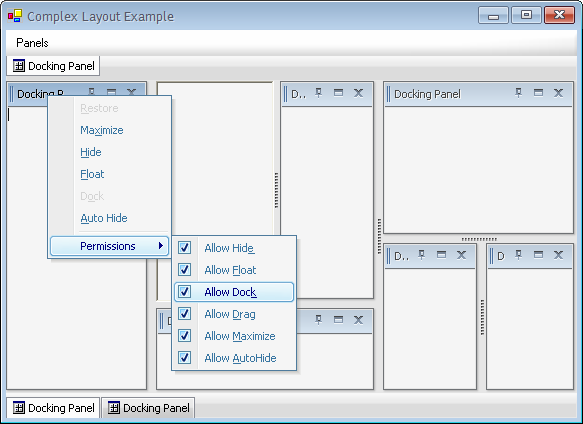Open the Panels menu
The width and height of the screenshot is (583, 424).
tap(32, 43)
